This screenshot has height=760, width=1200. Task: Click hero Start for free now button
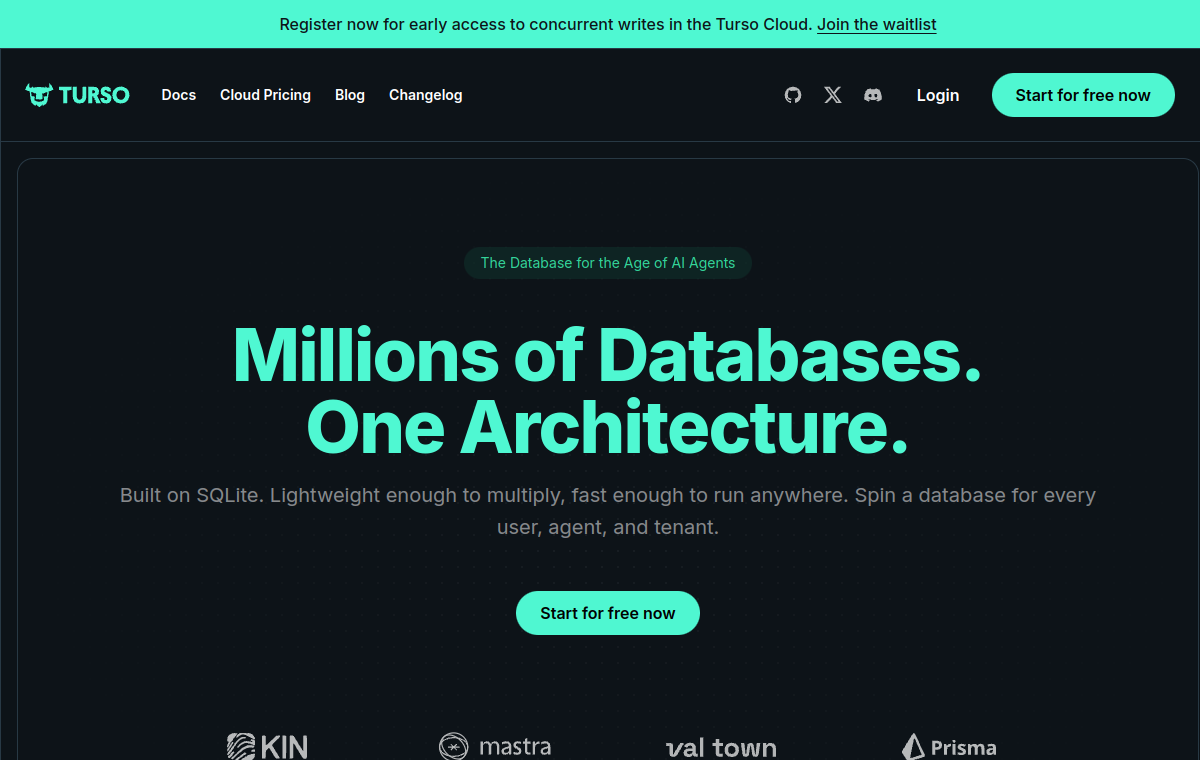(x=608, y=613)
